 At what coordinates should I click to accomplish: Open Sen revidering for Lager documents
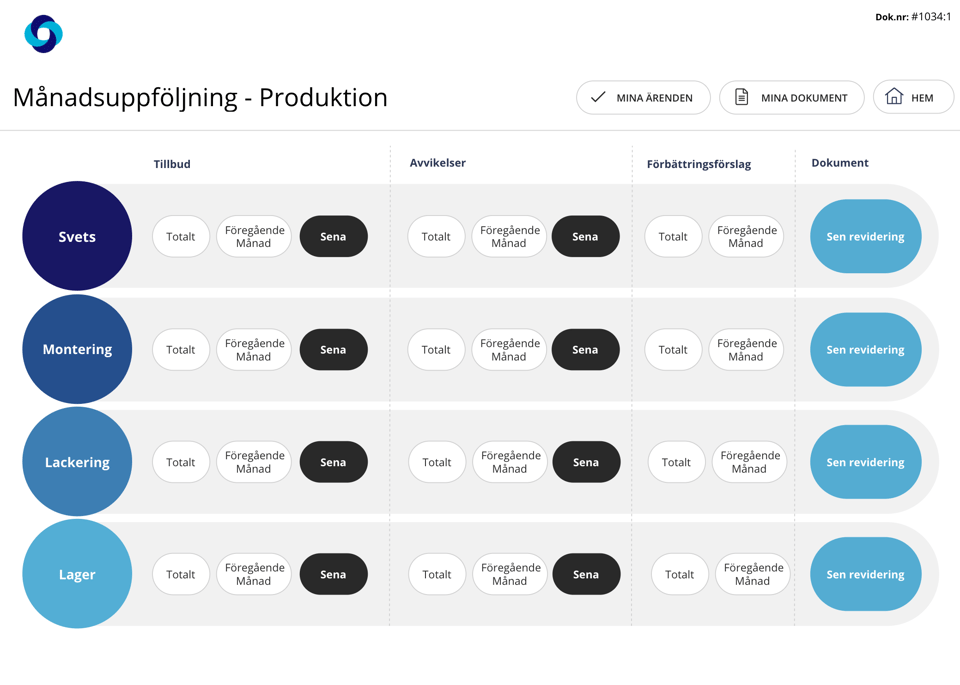[864, 574]
